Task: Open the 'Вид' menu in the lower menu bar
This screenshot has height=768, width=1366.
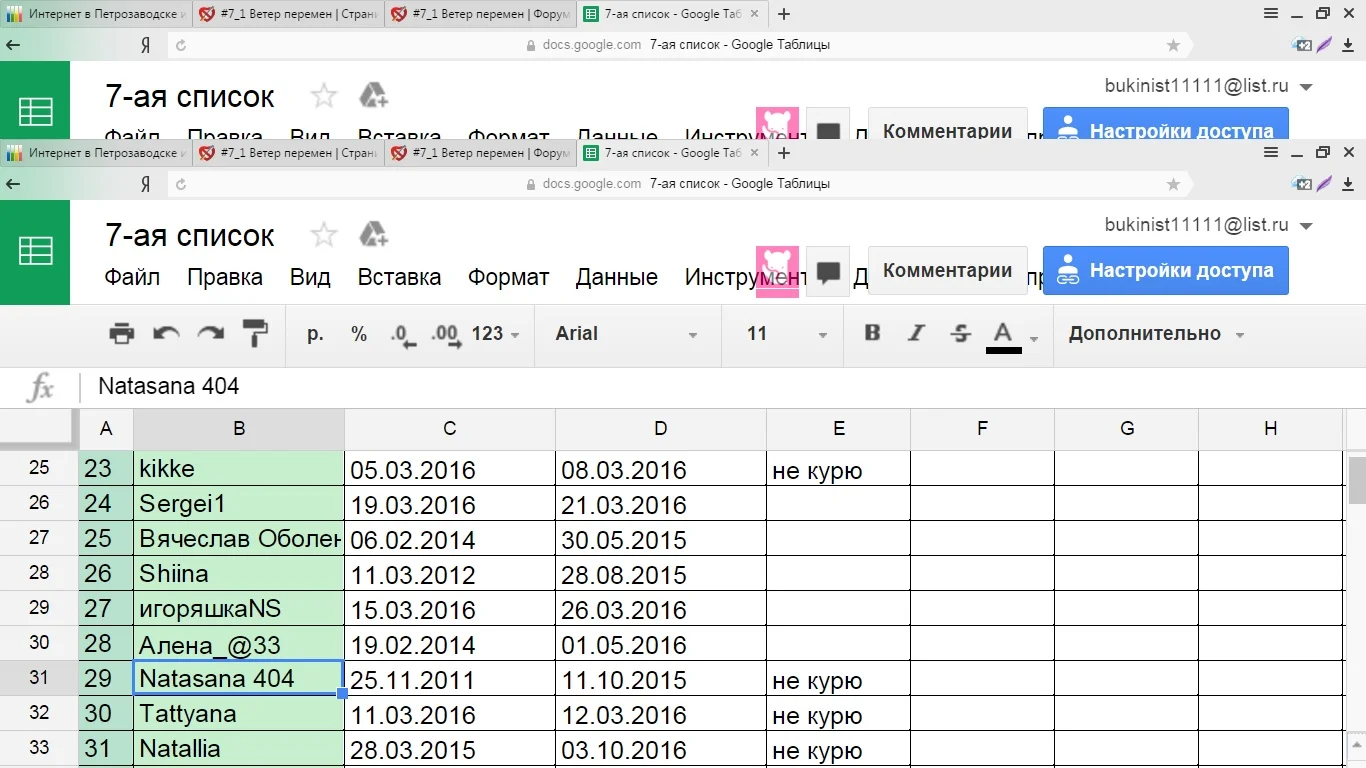Action: click(x=310, y=277)
